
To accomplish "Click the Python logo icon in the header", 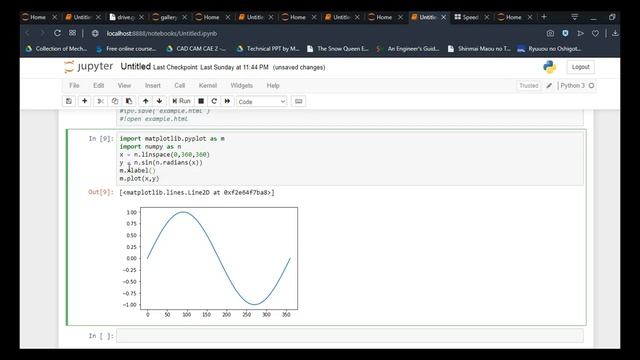I will click(549, 67).
